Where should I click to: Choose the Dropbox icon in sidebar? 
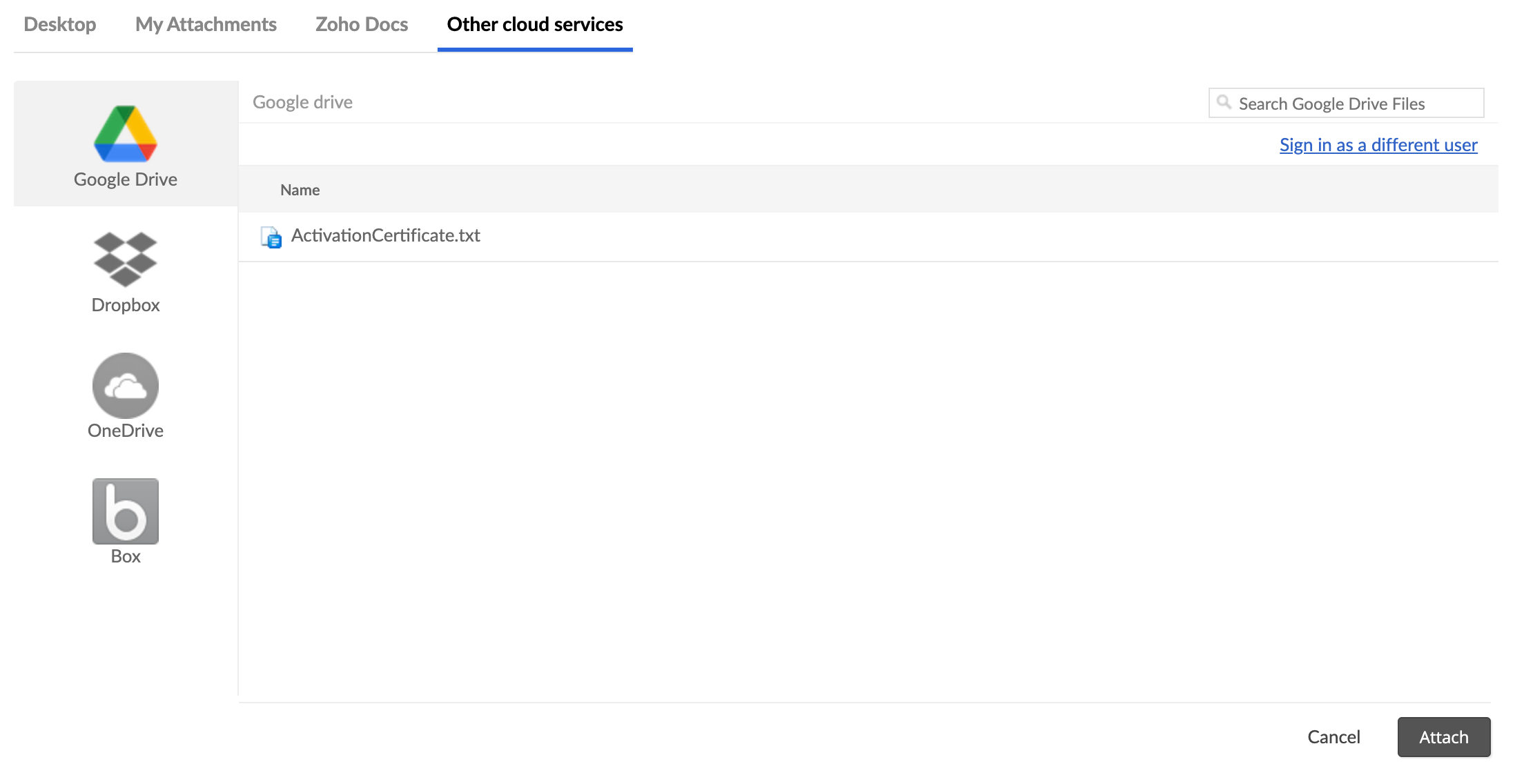126,259
